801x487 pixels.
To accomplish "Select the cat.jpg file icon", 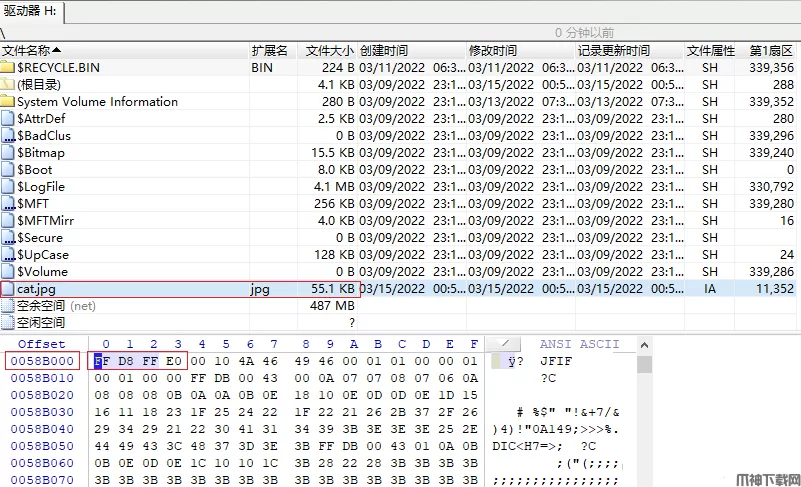I will tap(8, 289).
